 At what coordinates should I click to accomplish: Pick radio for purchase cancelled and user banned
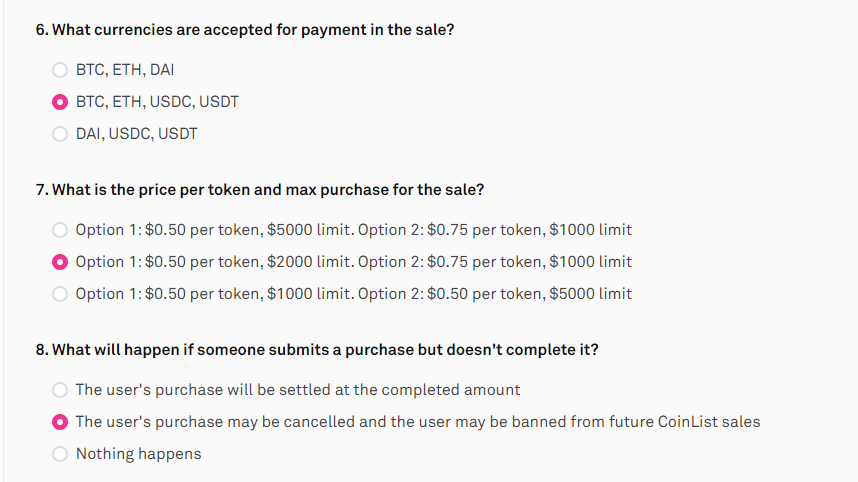pyautogui.click(x=60, y=422)
